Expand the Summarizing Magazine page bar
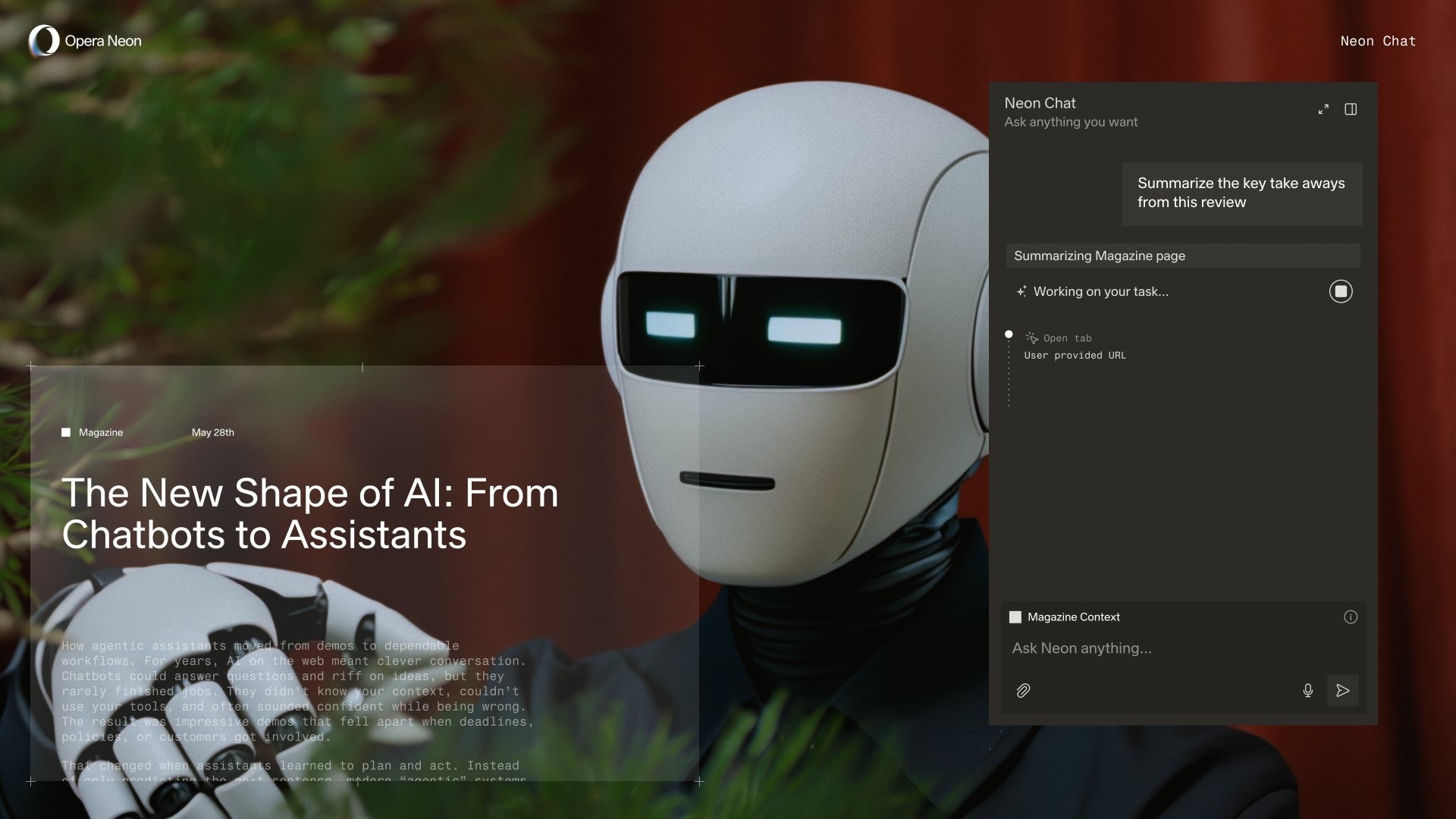The image size is (1456, 819). (x=1182, y=256)
